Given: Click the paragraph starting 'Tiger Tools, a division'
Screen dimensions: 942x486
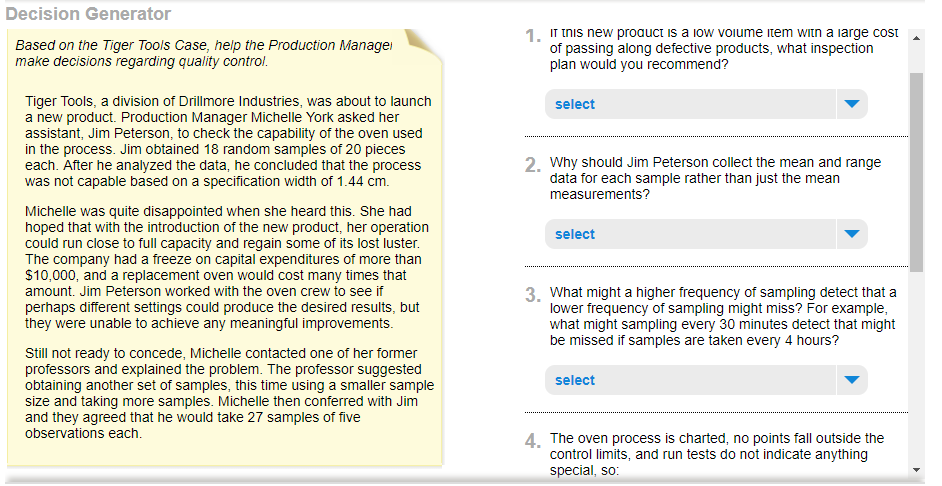Looking at the screenshot, I should tap(228, 141).
